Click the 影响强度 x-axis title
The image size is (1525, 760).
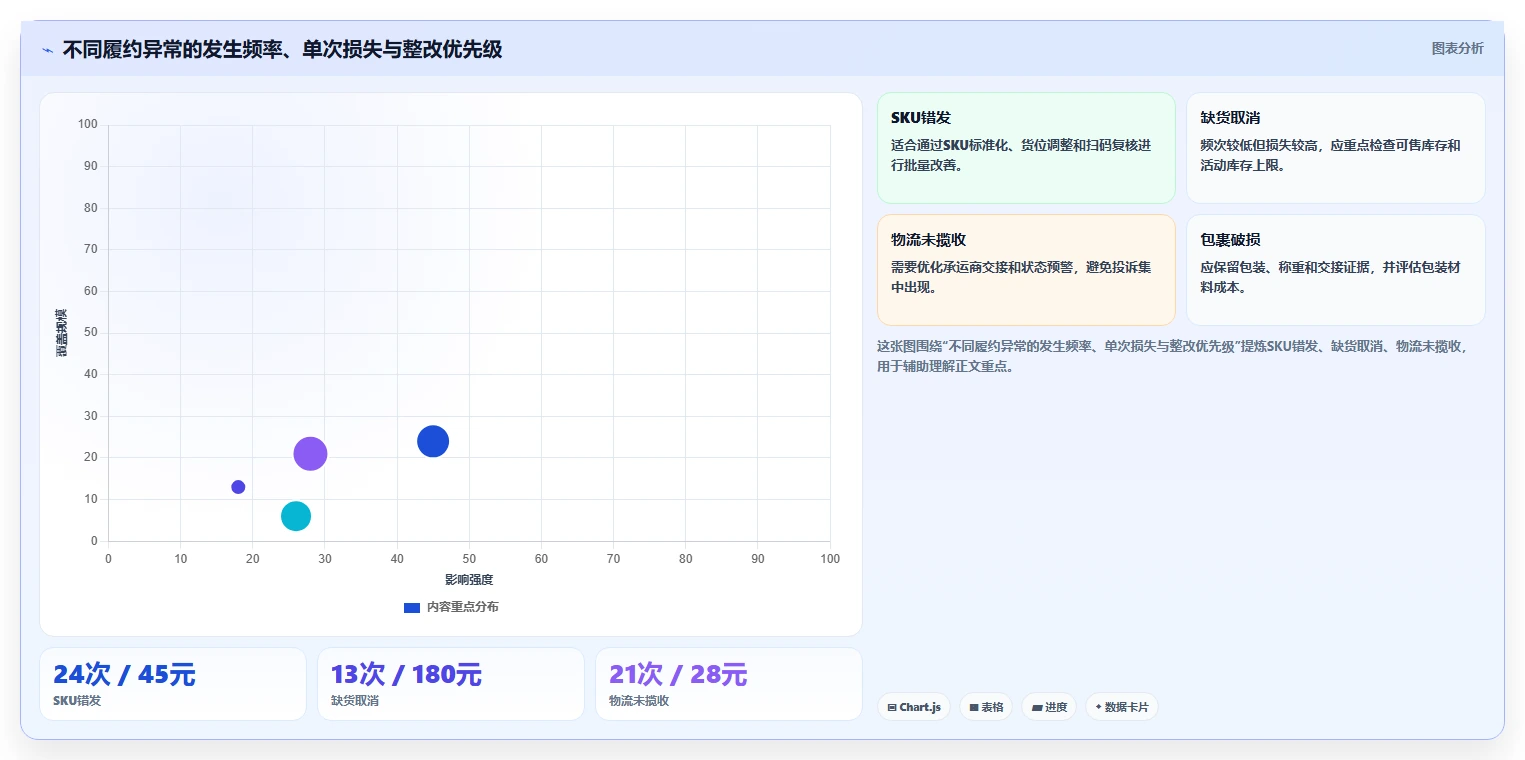(469, 580)
